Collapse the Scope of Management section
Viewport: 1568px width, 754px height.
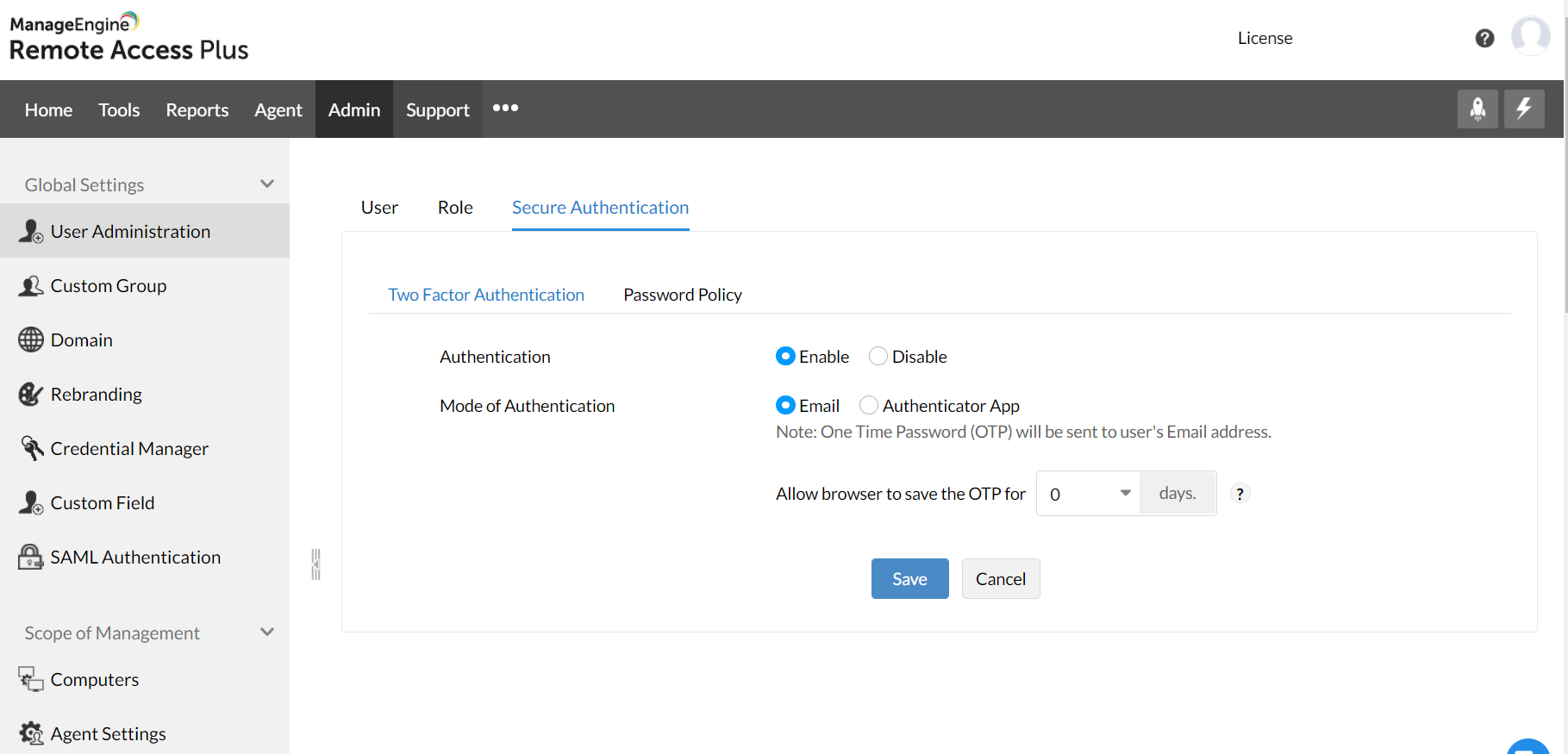267,632
